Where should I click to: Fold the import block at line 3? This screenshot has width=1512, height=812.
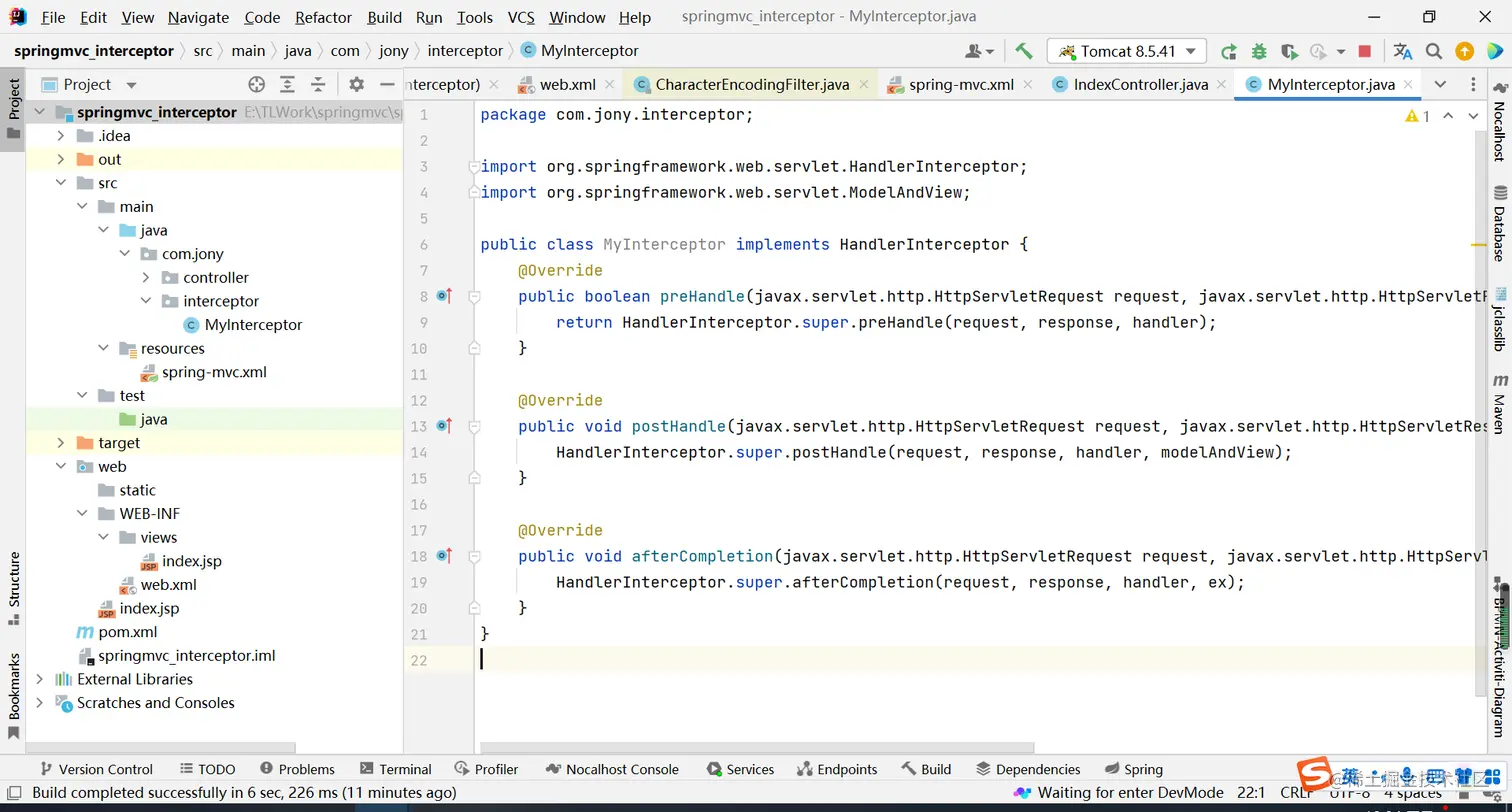475,166
